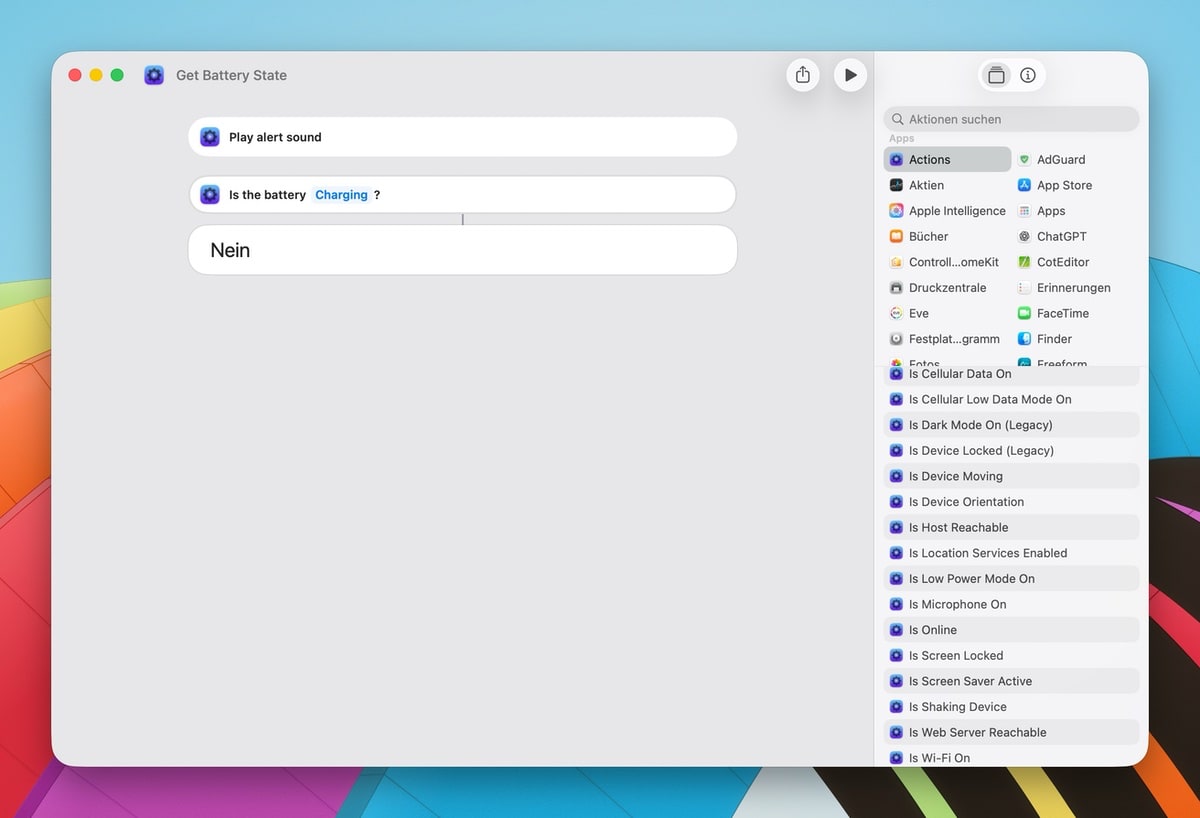Switch to the shortcut info tab
This screenshot has width=1200, height=818.
point(1030,74)
